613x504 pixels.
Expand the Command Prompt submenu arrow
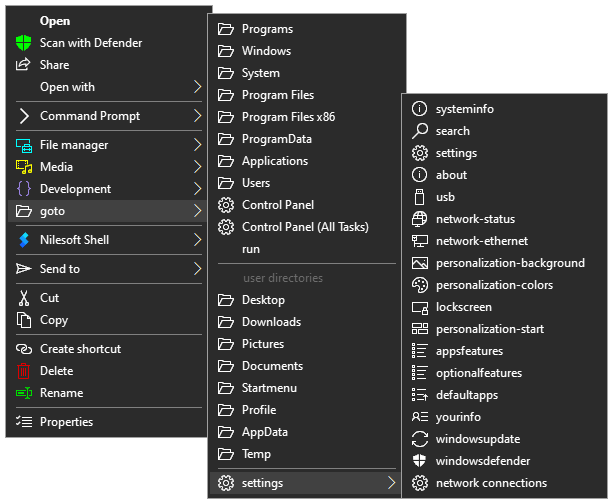click(197, 116)
